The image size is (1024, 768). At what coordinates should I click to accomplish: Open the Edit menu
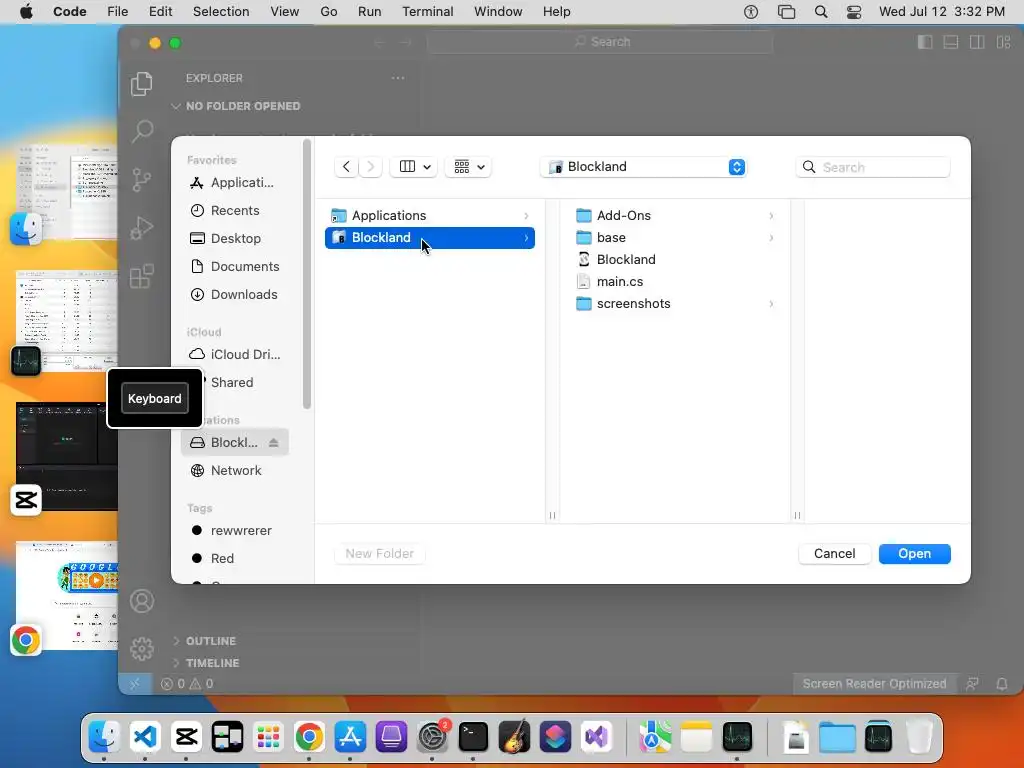[160, 12]
